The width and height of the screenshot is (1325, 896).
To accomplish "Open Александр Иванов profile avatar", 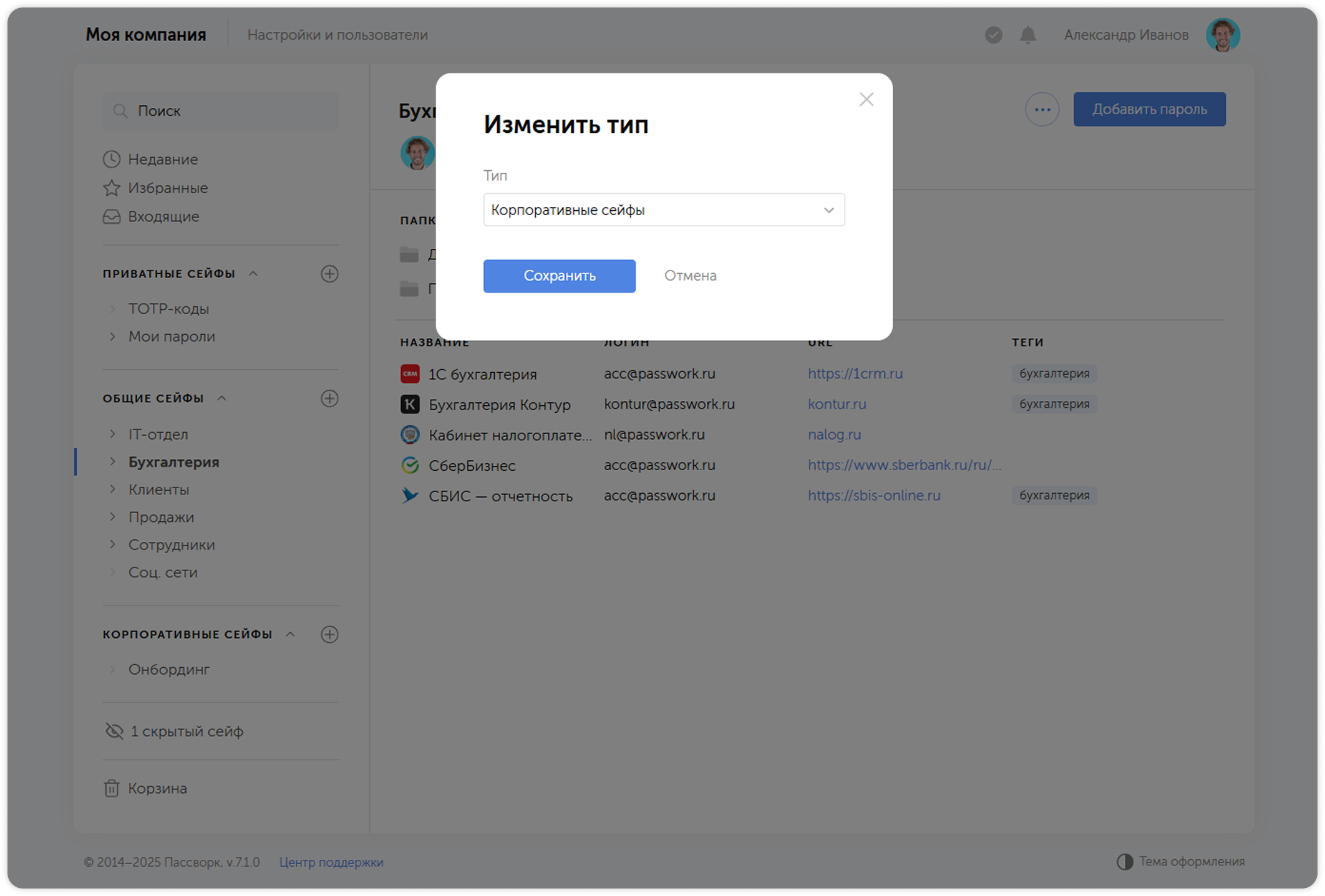I will (x=1222, y=35).
